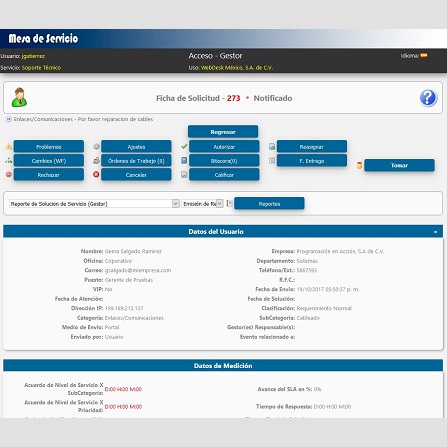Collapse the Datos del Usuario section
447x447 pixels.
[x=435, y=232]
